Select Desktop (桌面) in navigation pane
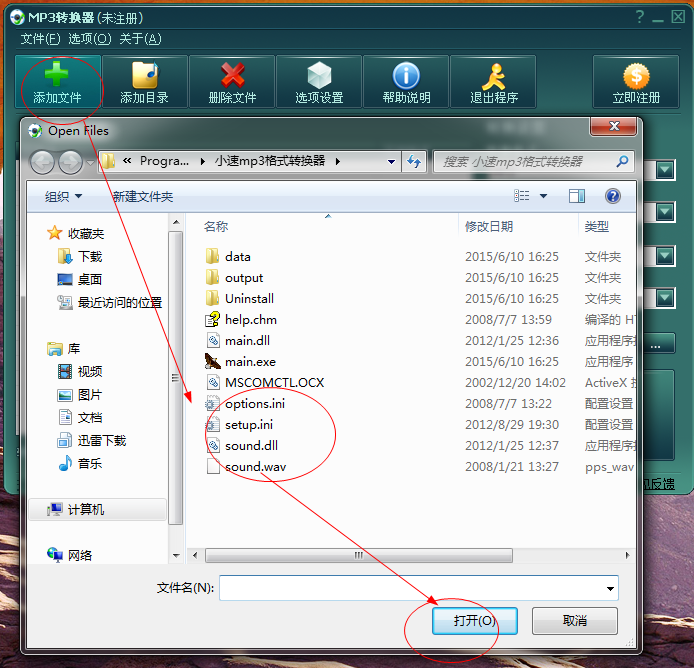This screenshot has width=694, height=668. (80, 280)
